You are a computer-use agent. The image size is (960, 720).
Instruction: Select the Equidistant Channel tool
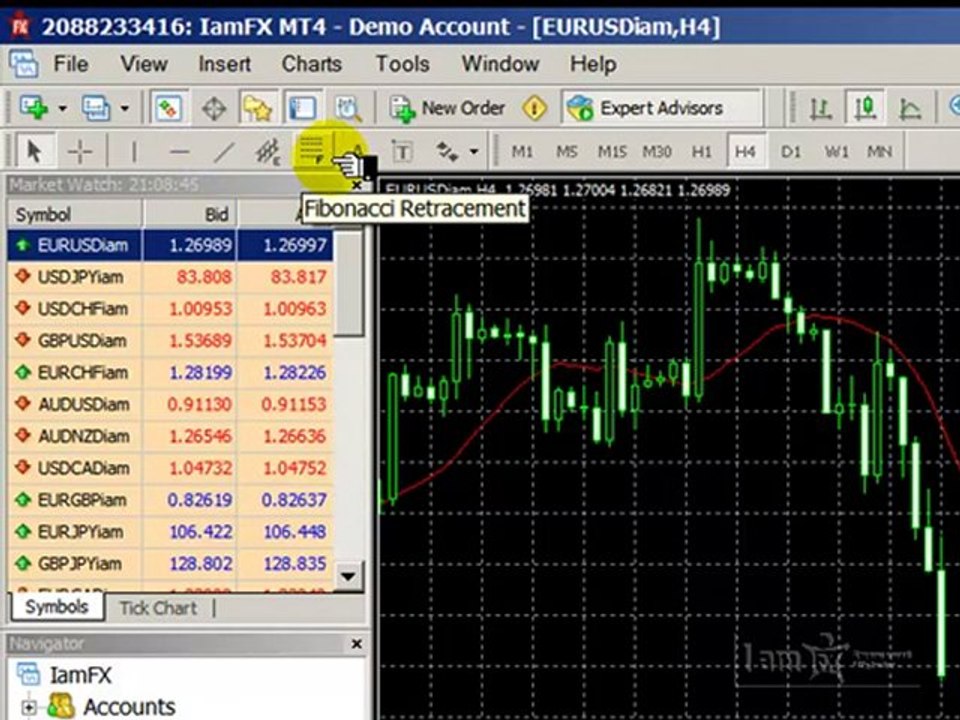[x=268, y=151]
